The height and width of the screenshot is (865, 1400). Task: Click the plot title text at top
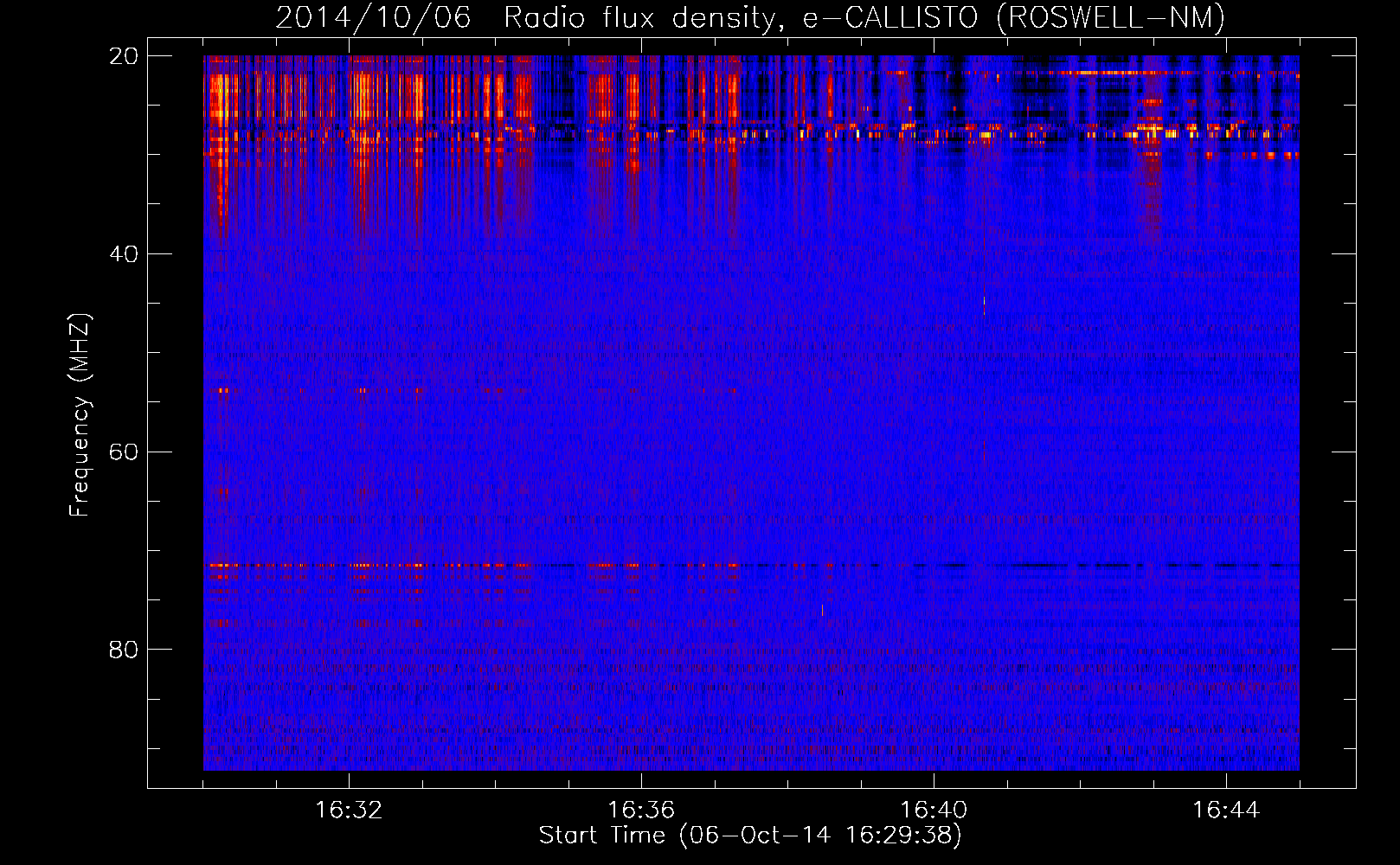pos(749,17)
